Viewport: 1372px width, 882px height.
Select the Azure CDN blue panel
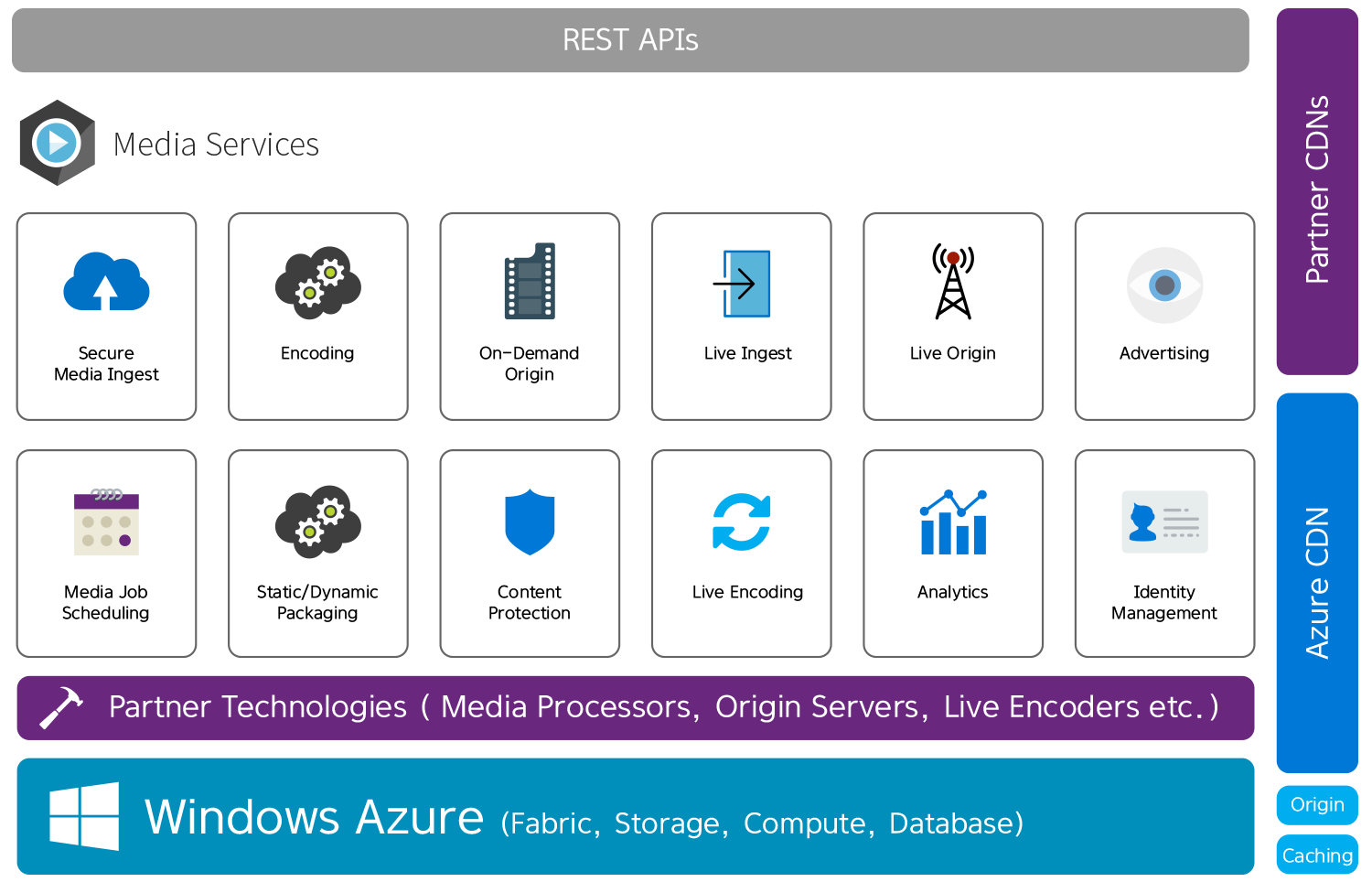tap(1317, 583)
